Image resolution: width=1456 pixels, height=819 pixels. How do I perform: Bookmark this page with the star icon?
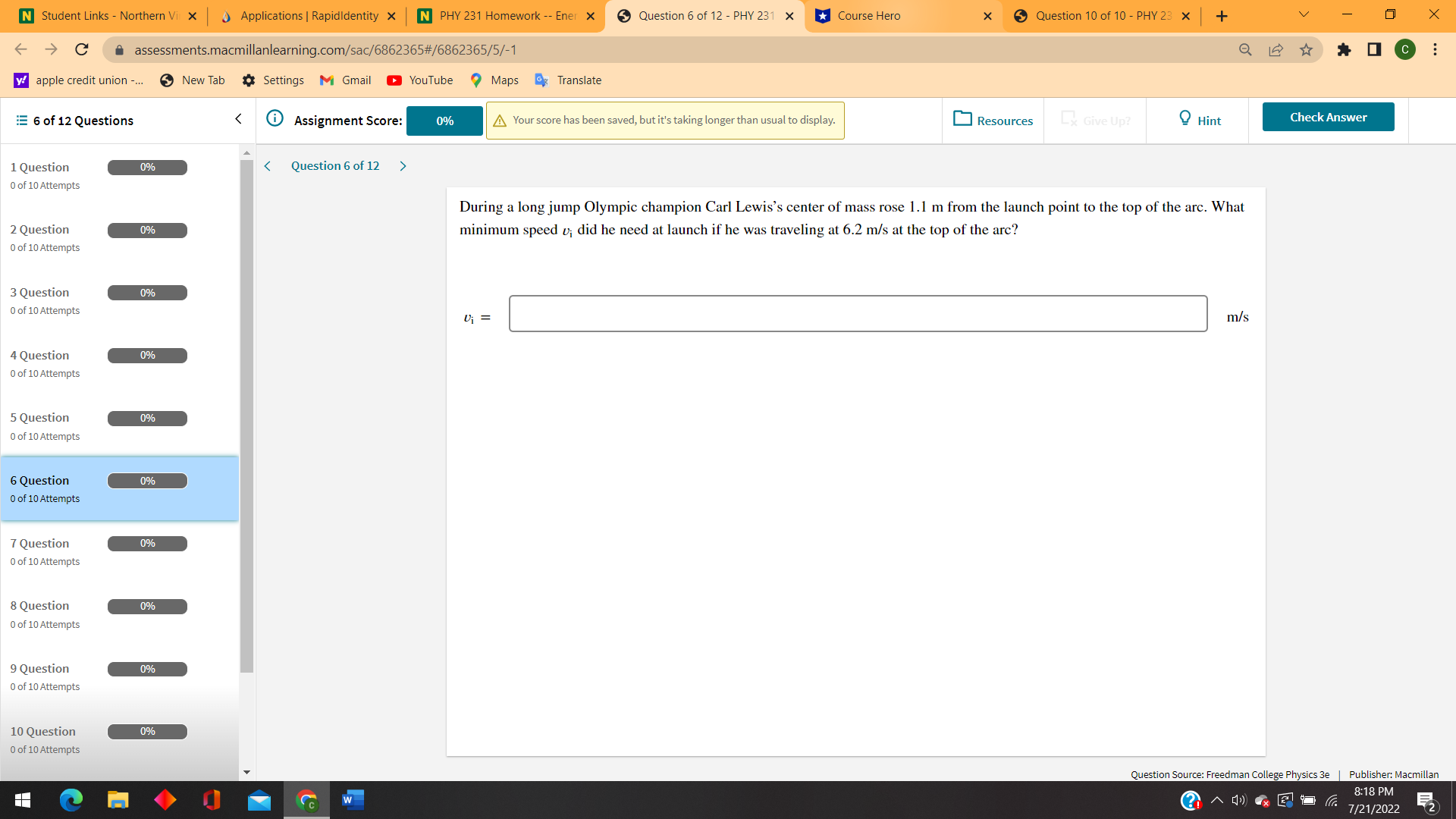(1306, 49)
